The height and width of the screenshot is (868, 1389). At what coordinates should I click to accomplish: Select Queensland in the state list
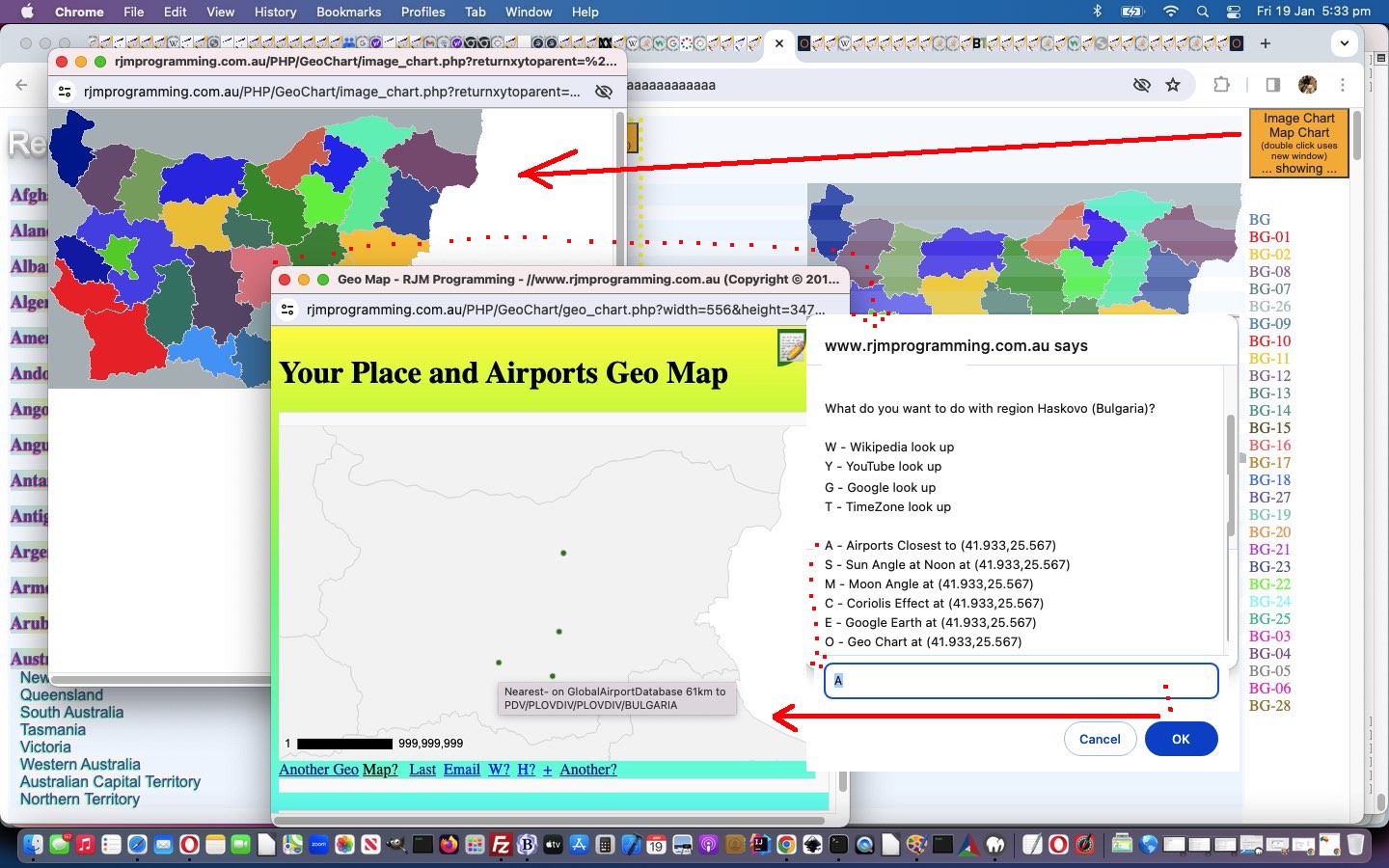point(62,694)
